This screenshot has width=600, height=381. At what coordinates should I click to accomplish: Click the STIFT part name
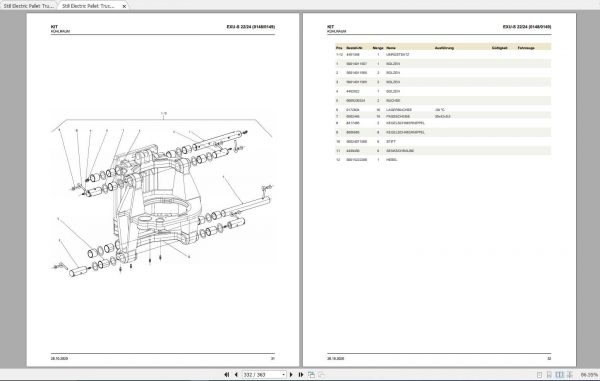click(x=391, y=142)
